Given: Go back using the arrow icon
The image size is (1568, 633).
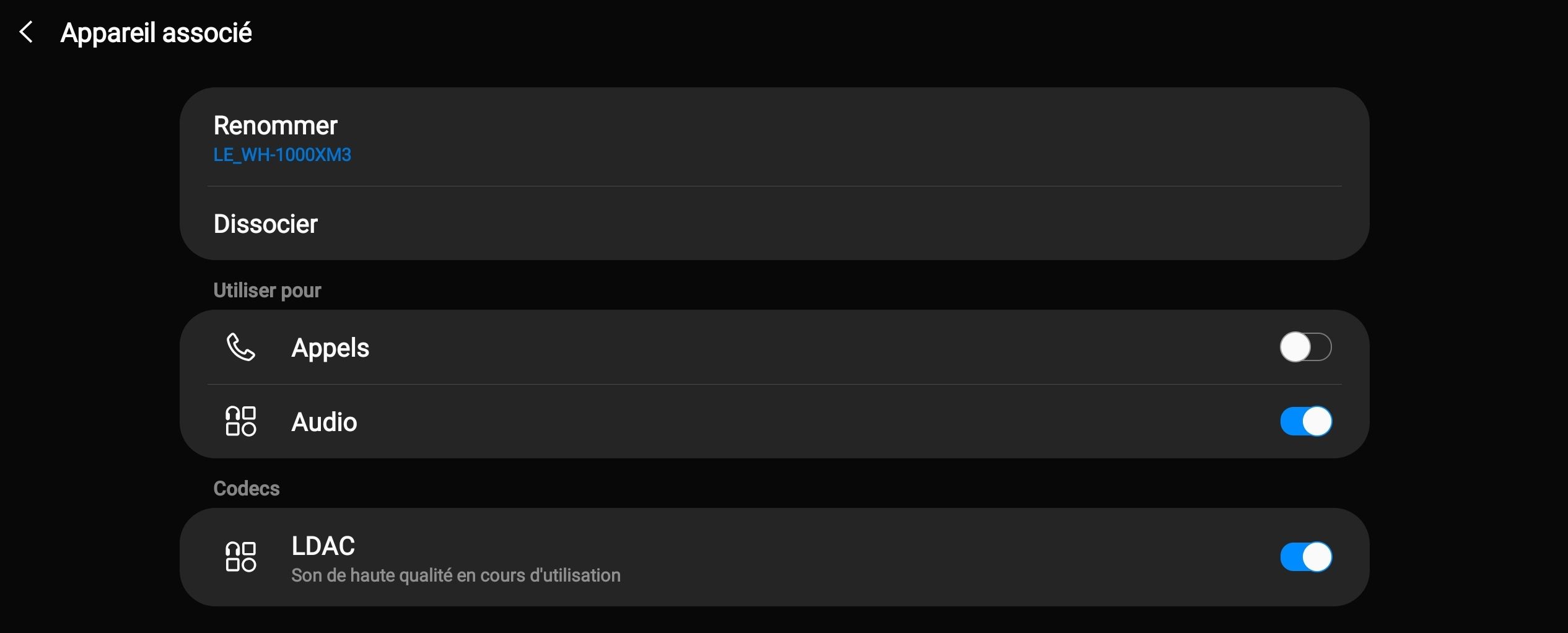Looking at the screenshot, I should pos(26,32).
